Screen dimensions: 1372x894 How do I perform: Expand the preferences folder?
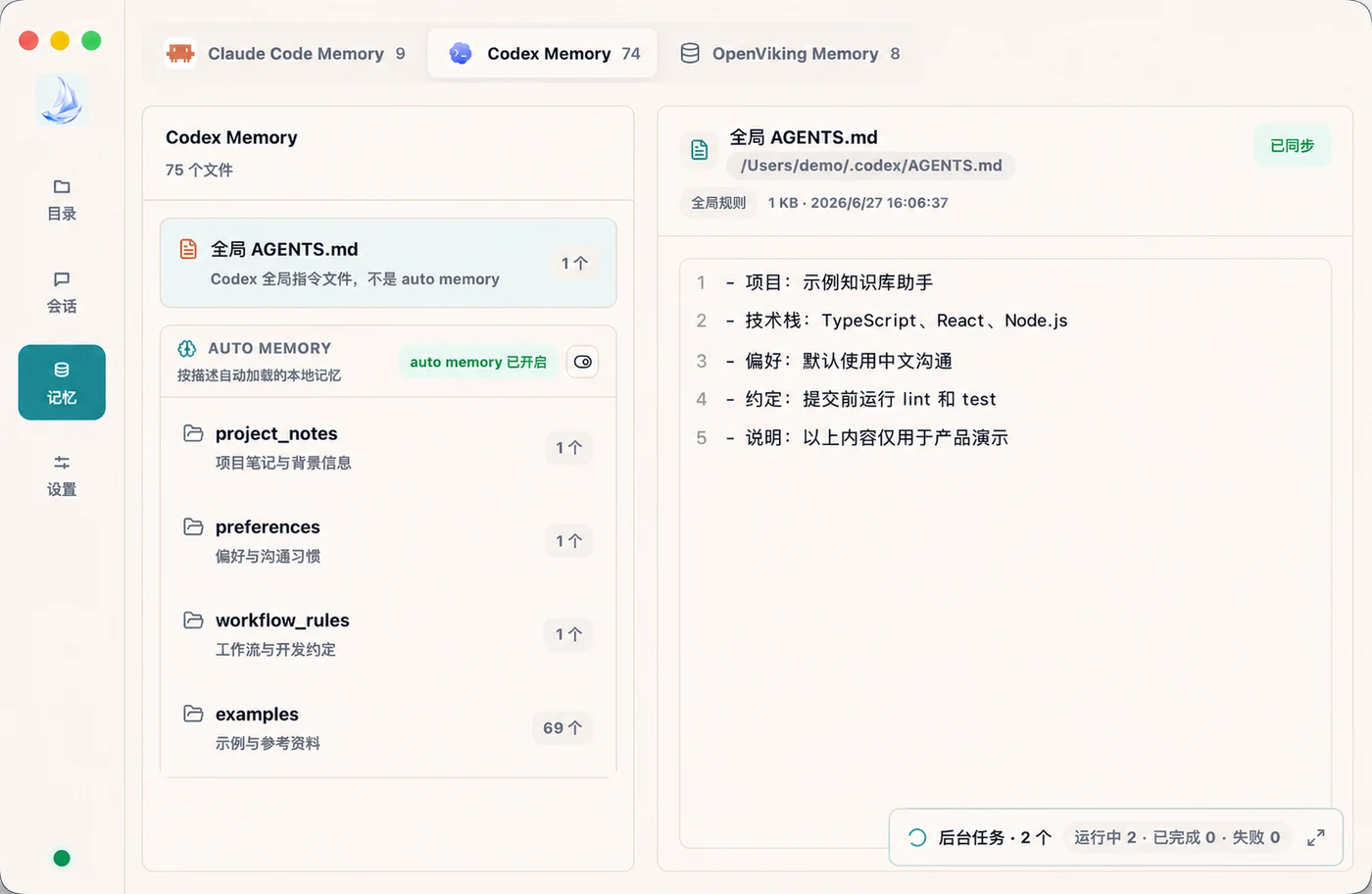tap(388, 540)
